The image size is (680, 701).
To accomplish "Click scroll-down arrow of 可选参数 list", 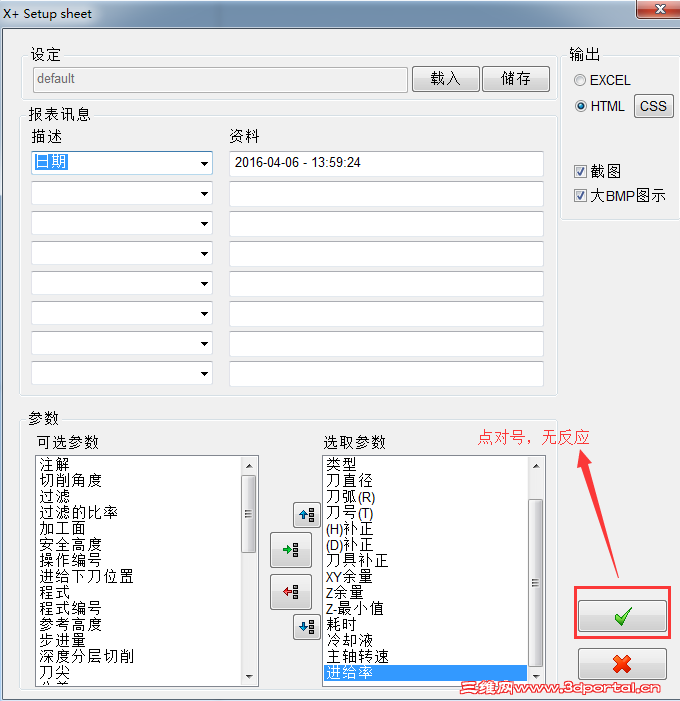I will click(249, 676).
